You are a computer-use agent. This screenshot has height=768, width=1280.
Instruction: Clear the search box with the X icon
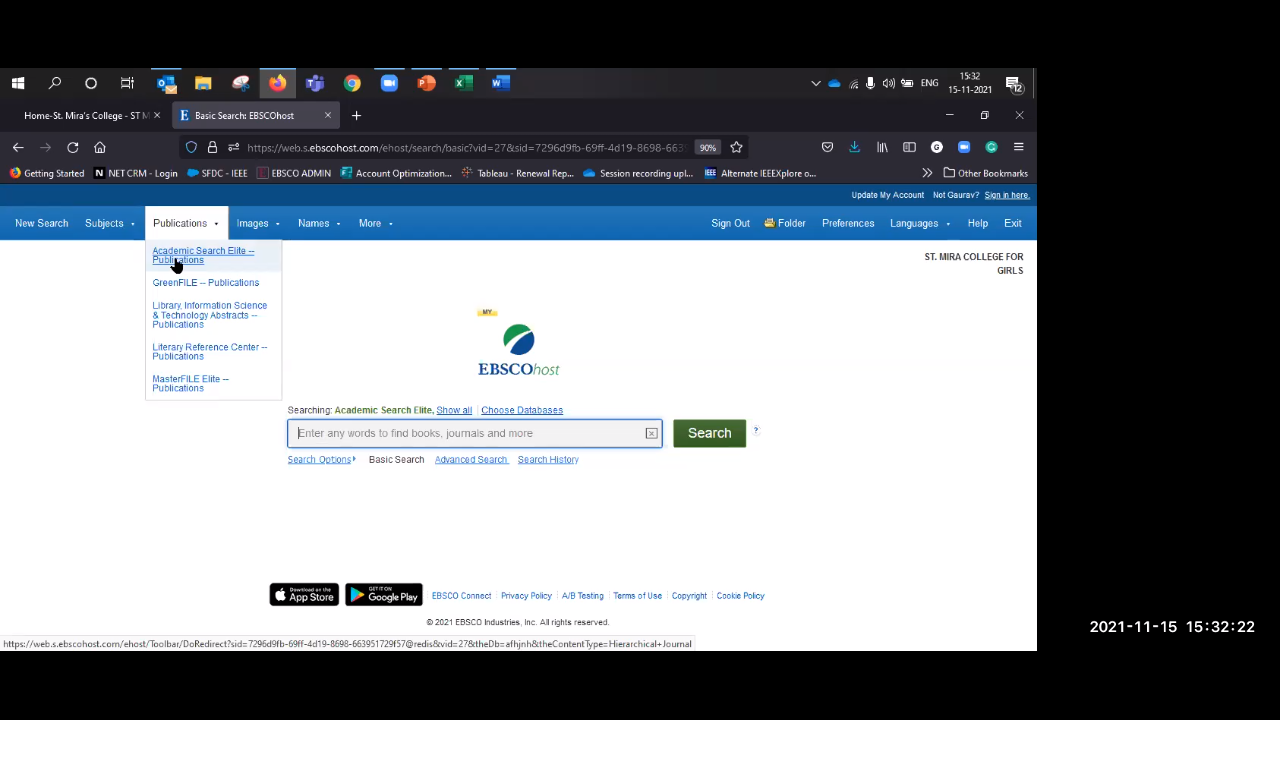651,433
